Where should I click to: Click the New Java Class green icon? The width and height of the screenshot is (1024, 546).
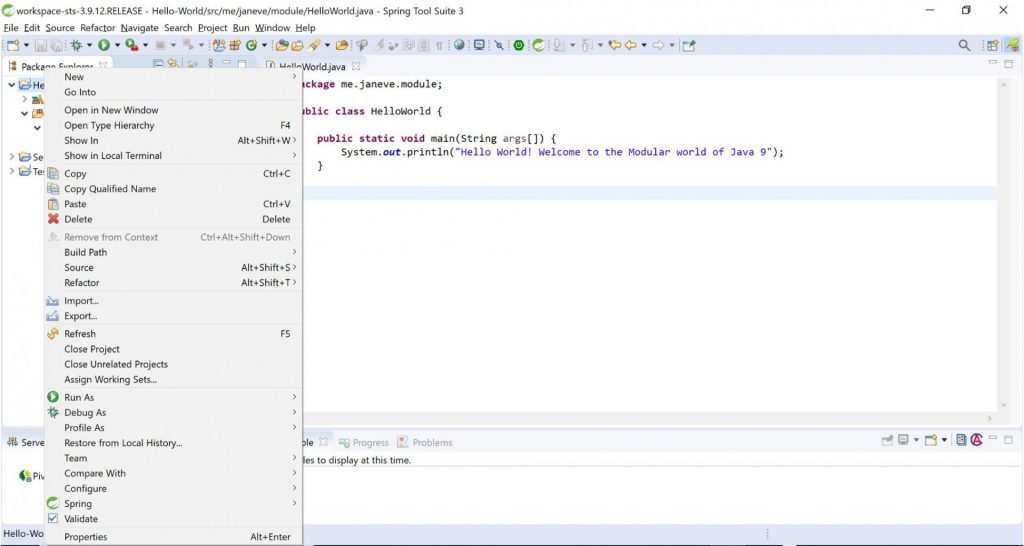[x=251, y=45]
